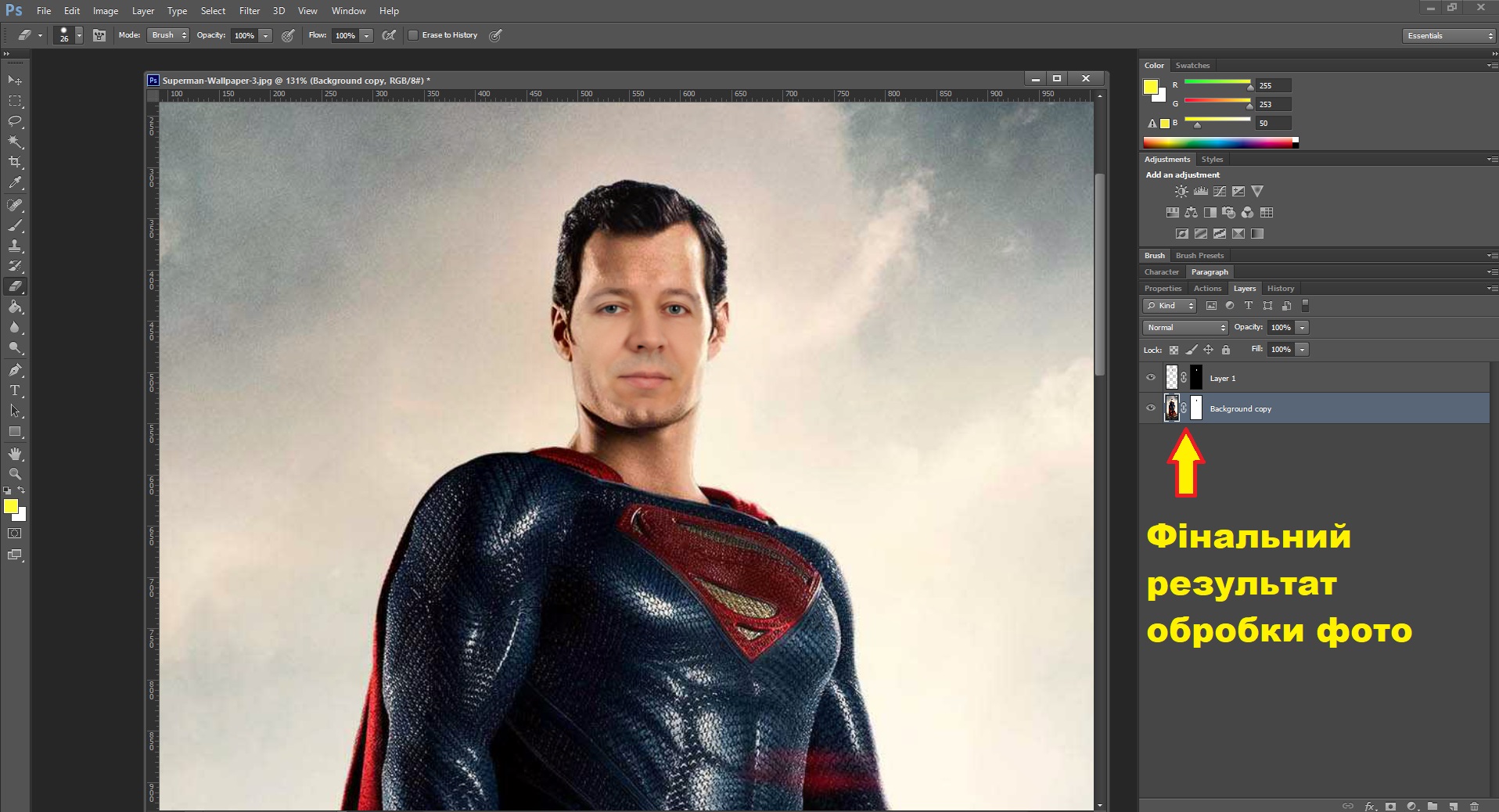1499x812 pixels.
Task: Select the Spot Healing Brush tool
Action: [x=15, y=205]
